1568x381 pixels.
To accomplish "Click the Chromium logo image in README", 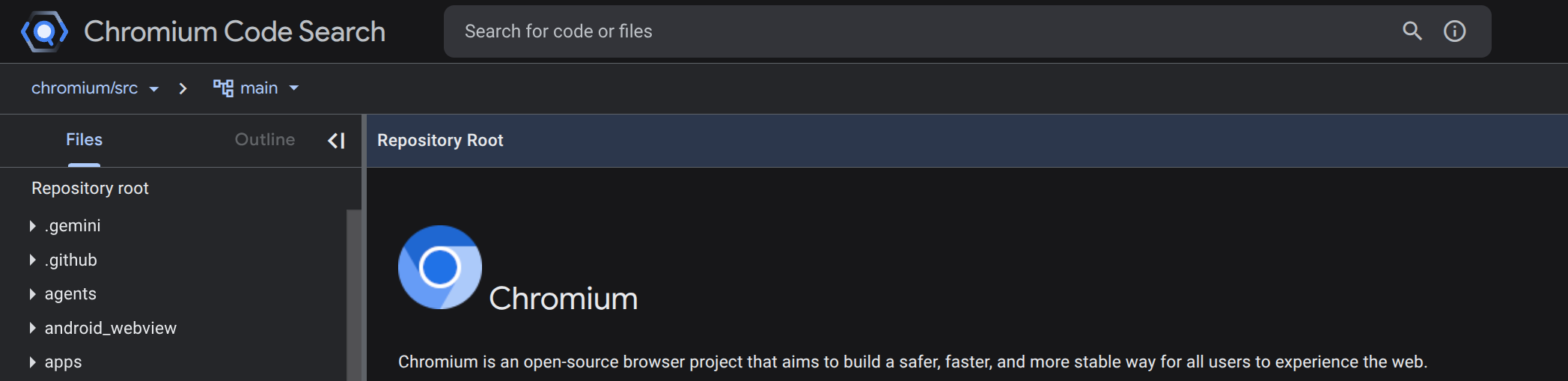I will (440, 267).
